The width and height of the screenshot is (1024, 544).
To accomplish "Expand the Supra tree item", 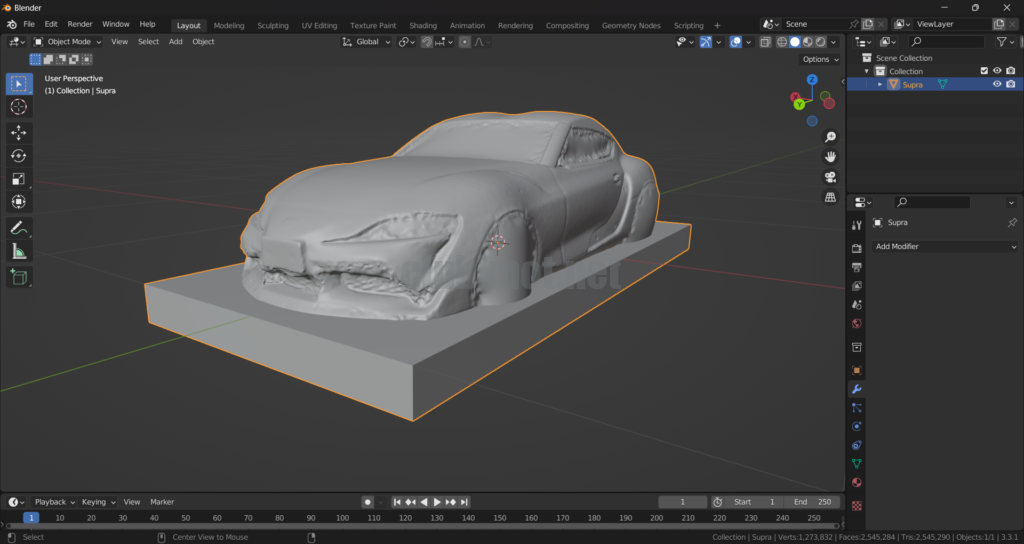I will coord(881,85).
